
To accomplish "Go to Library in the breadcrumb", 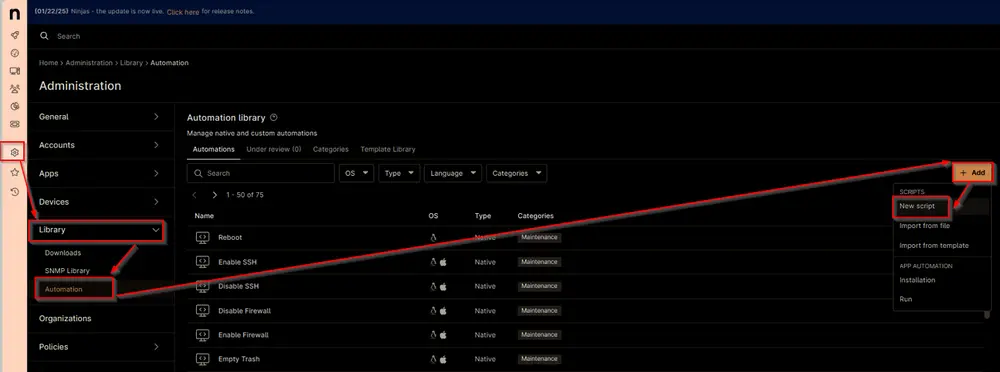I will click(x=131, y=63).
